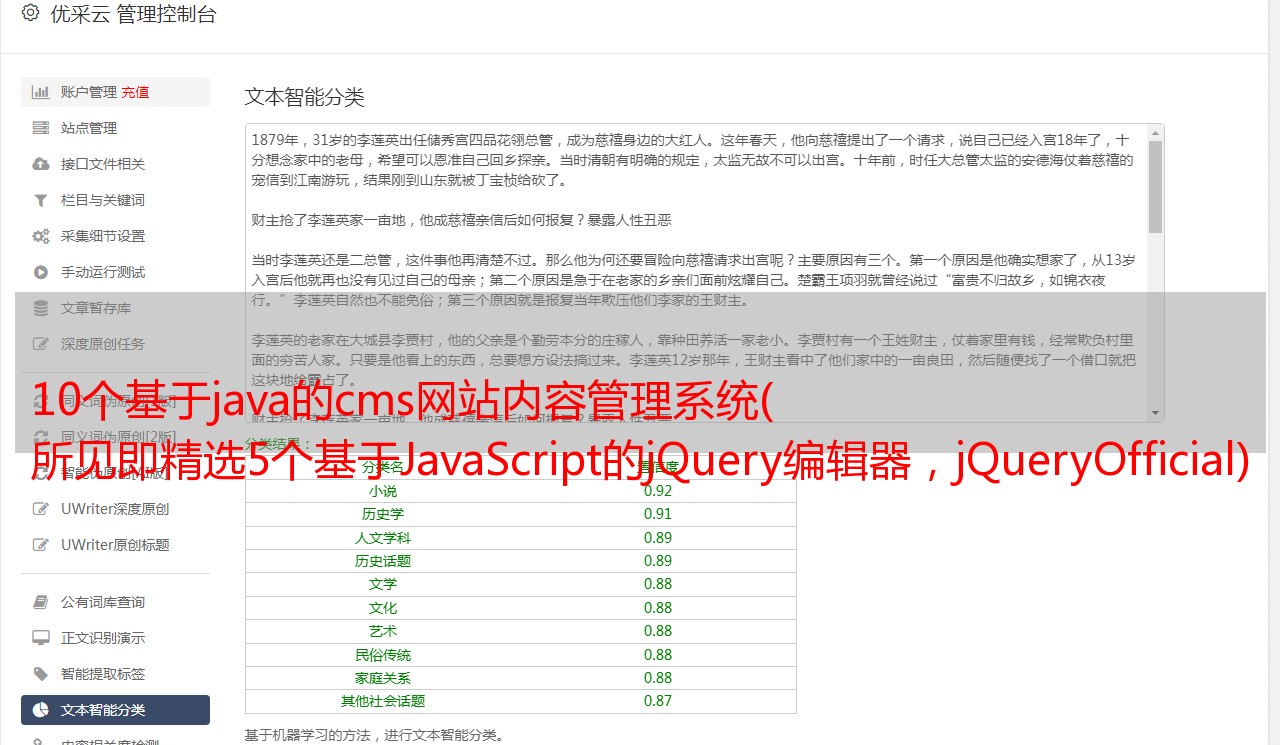This screenshot has width=1280, height=745.
Task: Click the edit icon for UWriter深度原创
Action: point(41,509)
